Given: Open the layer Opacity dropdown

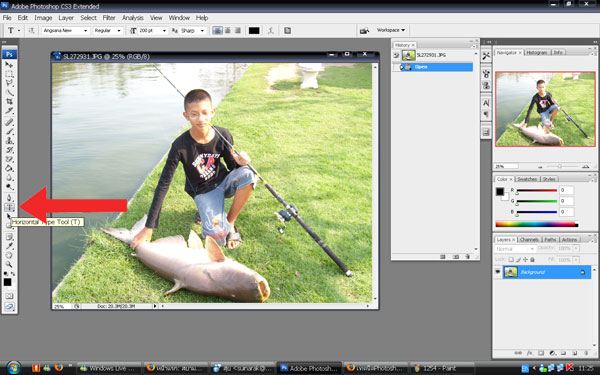Looking at the screenshot, I should (x=576, y=248).
